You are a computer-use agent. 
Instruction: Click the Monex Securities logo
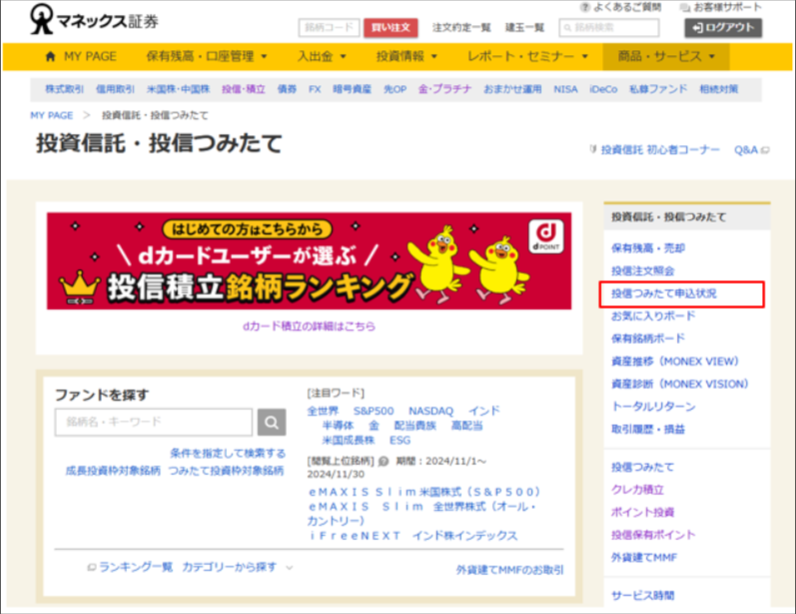(x=94, y=19)
